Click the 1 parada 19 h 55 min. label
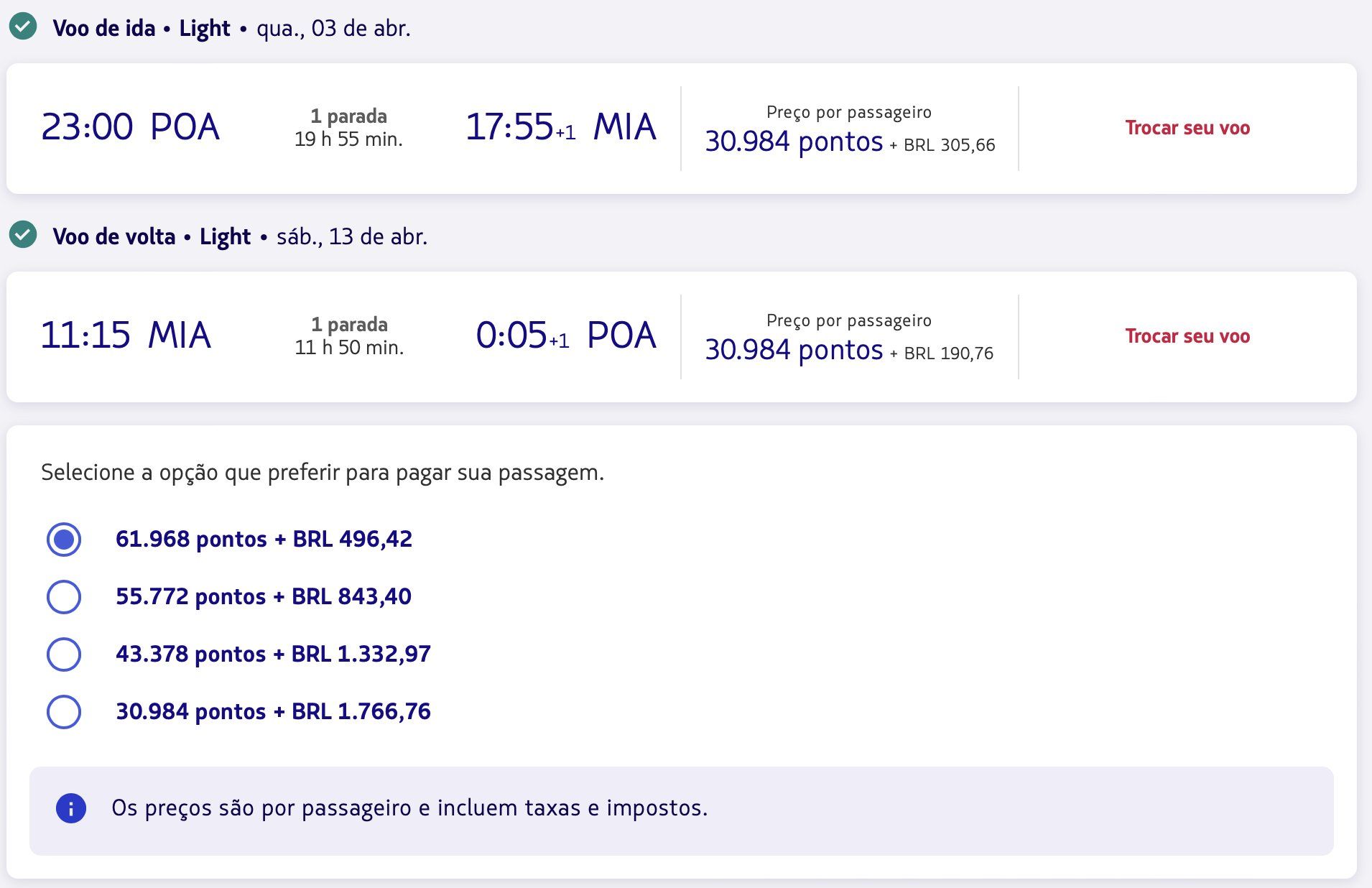 [348, 128]
